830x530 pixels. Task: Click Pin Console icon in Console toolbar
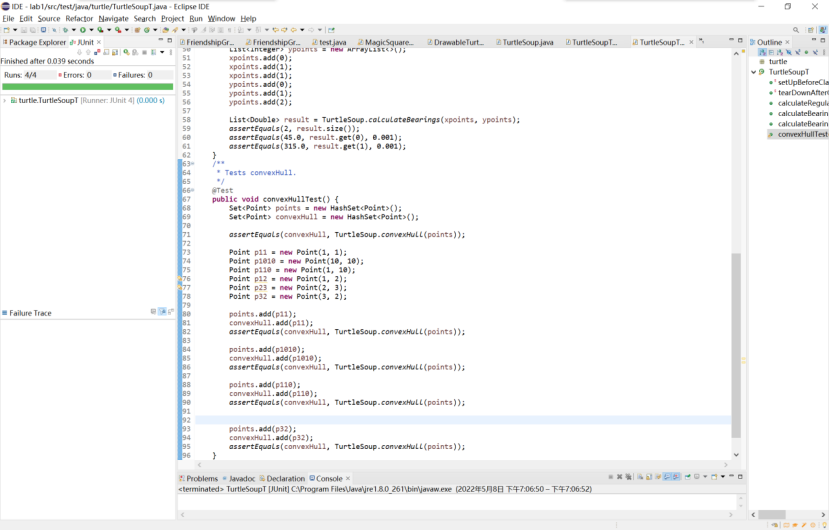click(688, 477)
